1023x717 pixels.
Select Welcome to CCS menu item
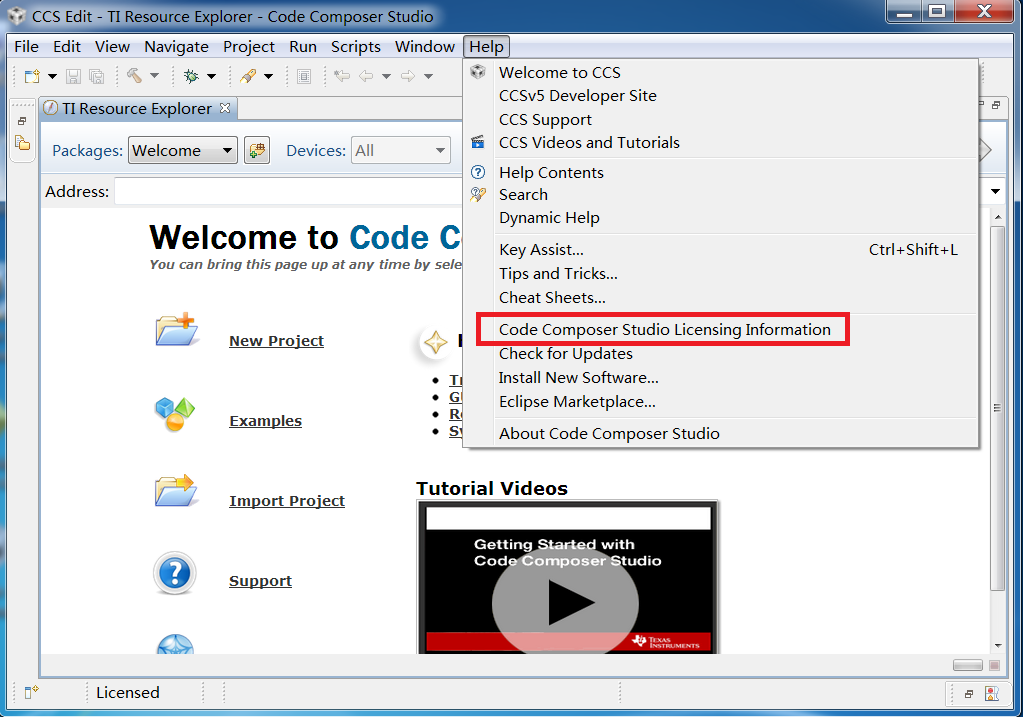721,72
